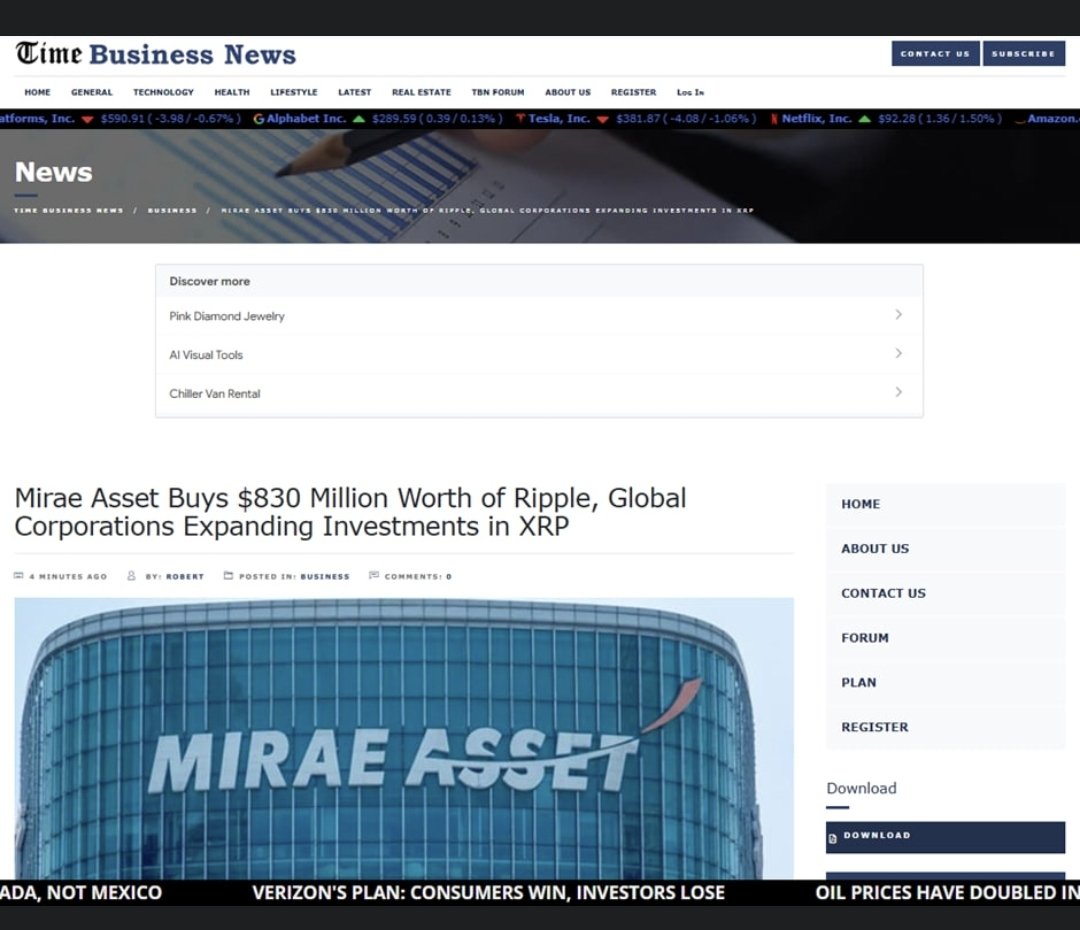The image size is (1080, 930).
Task: Click Tesla price $381.87 in ticker
Action: 638,118
